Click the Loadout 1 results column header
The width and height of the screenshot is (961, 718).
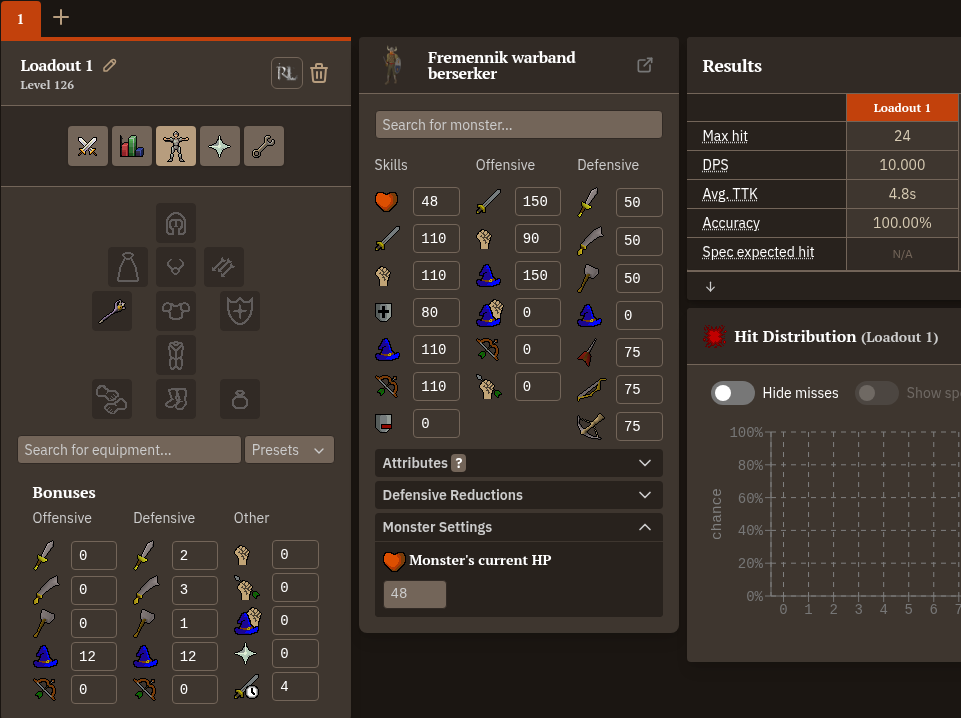pos(902,108)
